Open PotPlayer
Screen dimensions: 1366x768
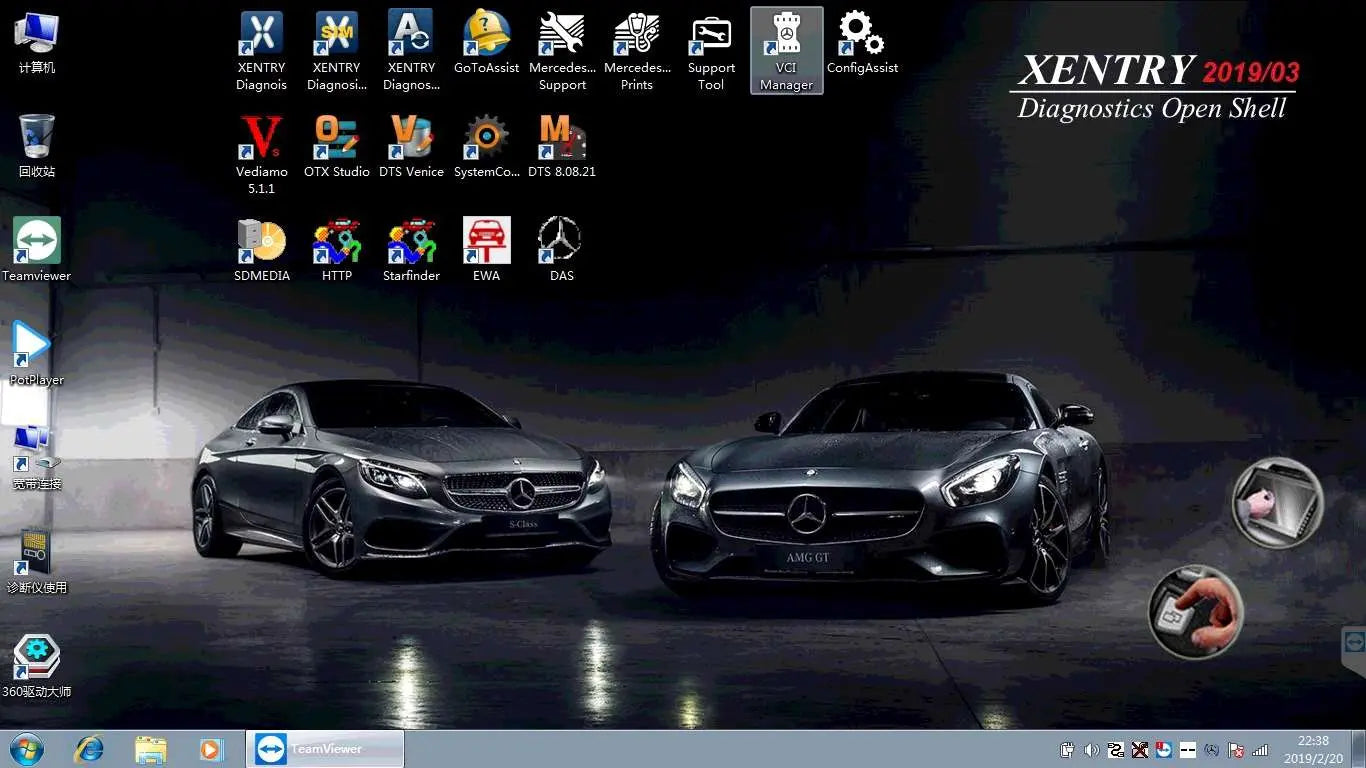pyautogui.click(x=30, y=345)
